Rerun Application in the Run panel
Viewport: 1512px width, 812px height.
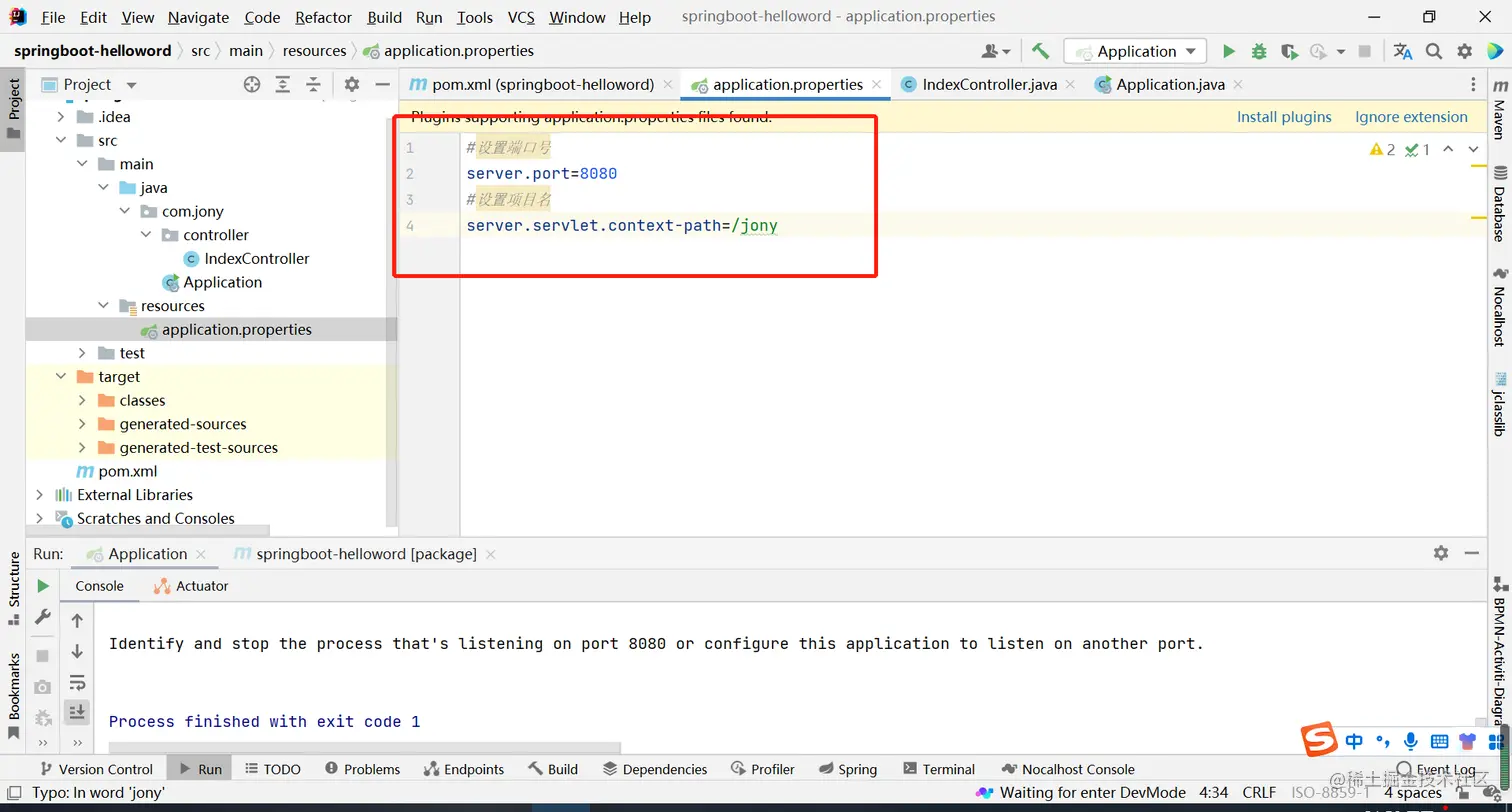pos(43,586)
